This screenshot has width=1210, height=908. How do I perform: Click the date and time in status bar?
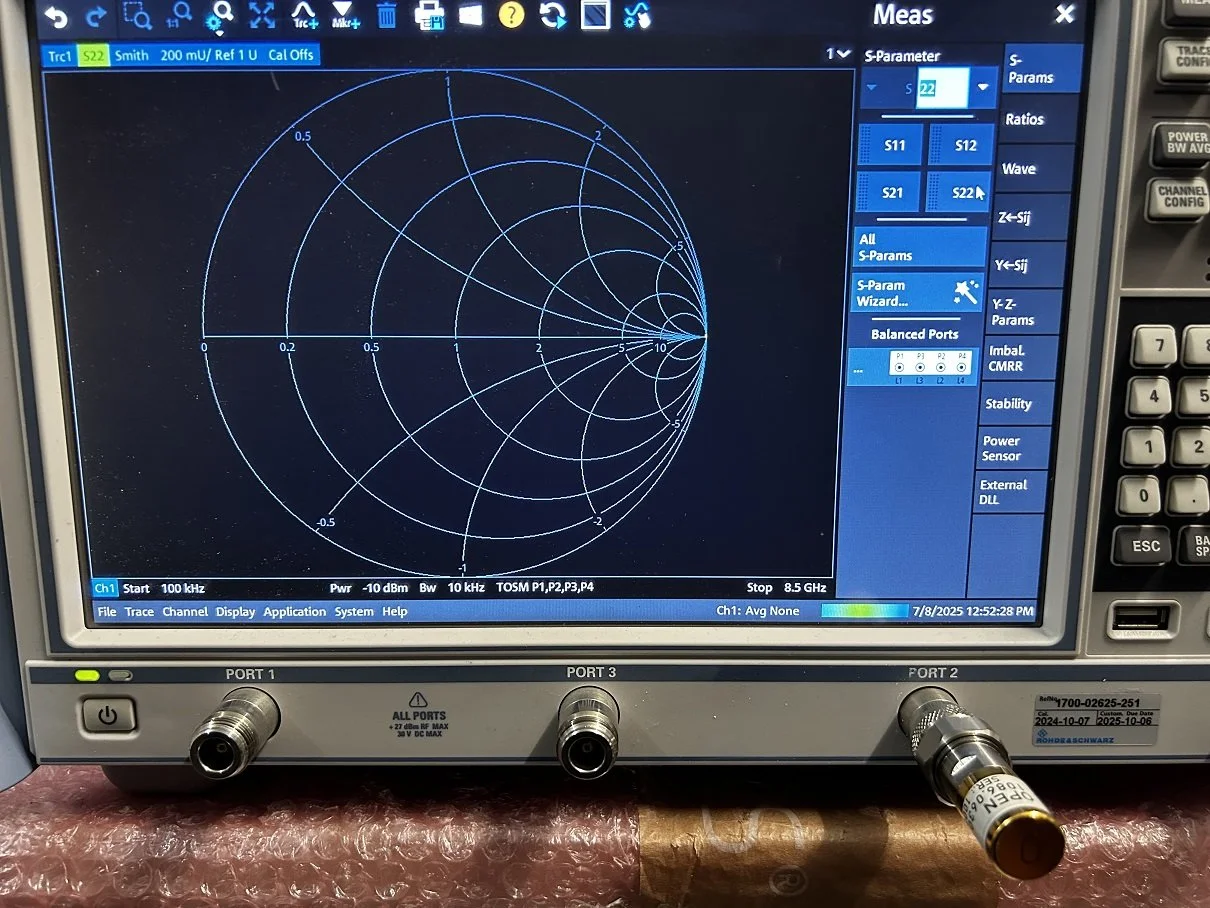pyautogui.click(x=973, y=610)
